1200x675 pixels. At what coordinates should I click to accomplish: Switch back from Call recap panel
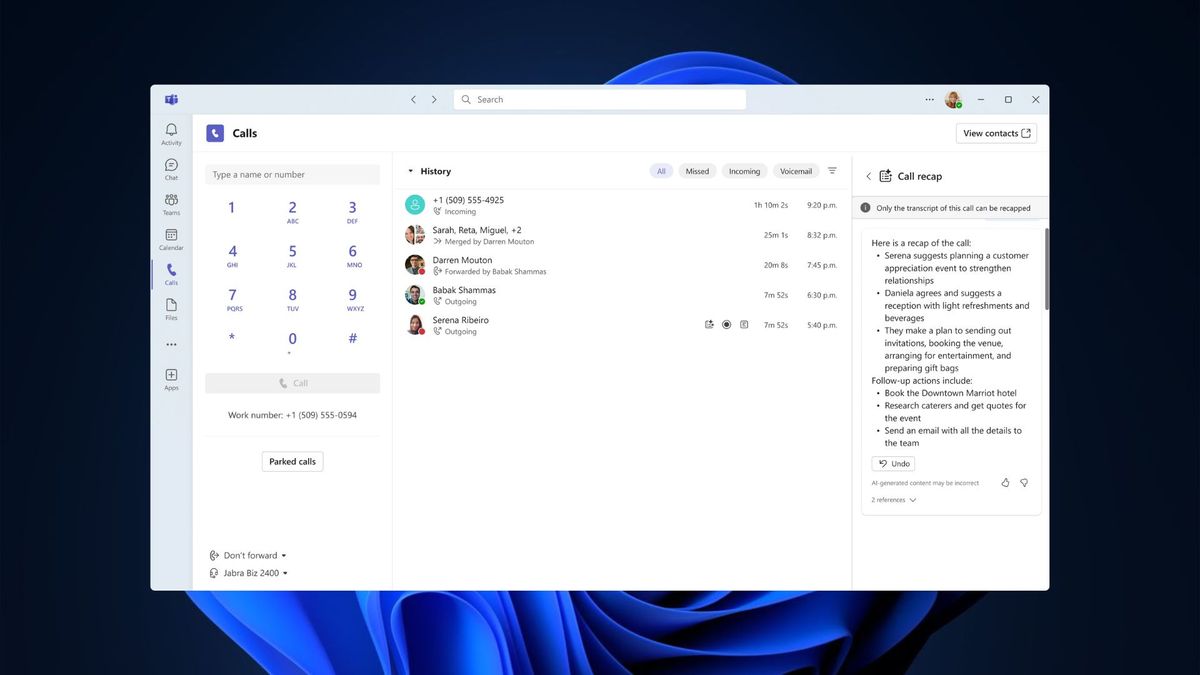[x=868, y=176]
